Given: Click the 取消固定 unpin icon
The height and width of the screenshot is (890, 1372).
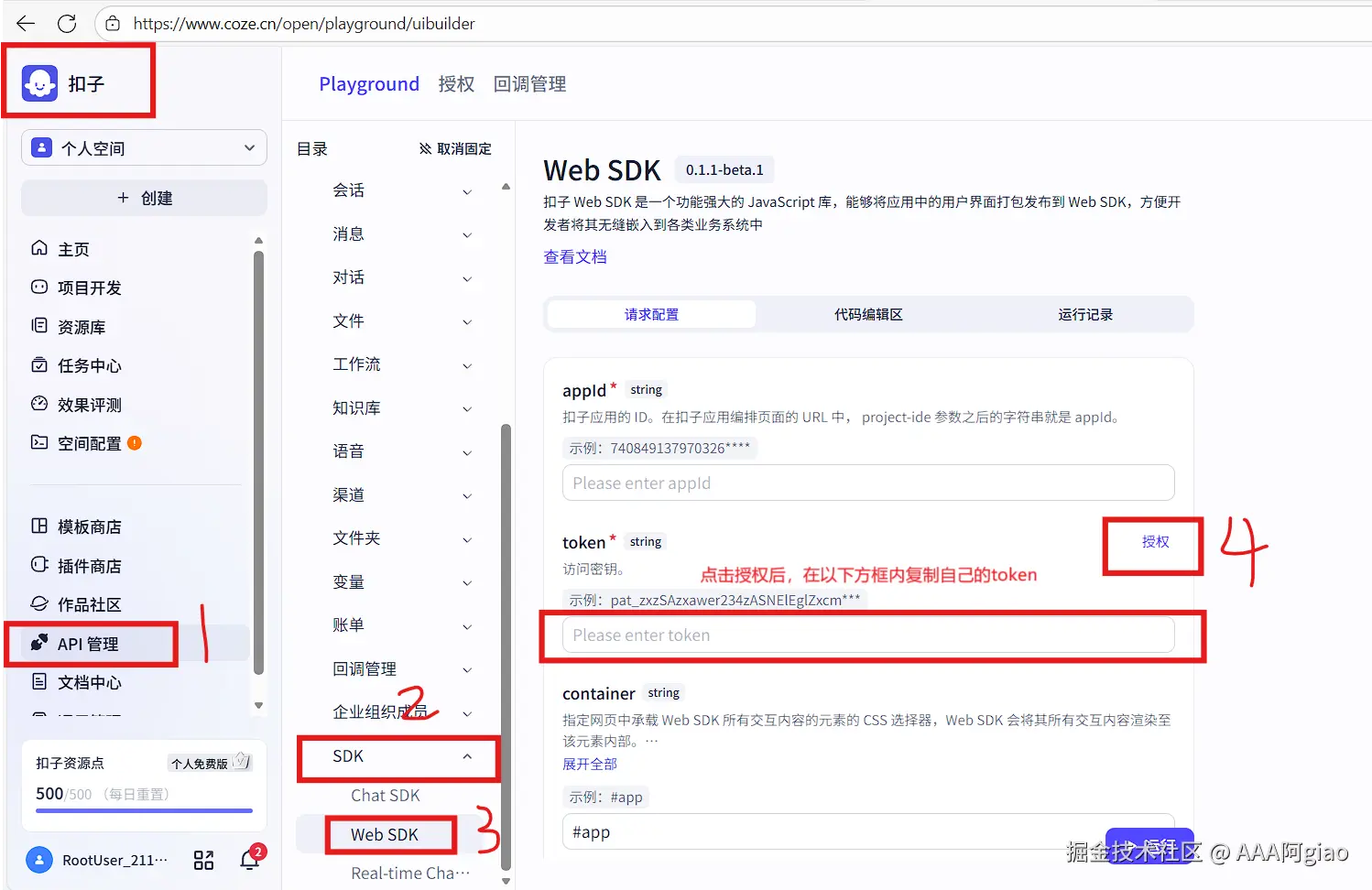Looking at the screenshot, I should [425, 148].
